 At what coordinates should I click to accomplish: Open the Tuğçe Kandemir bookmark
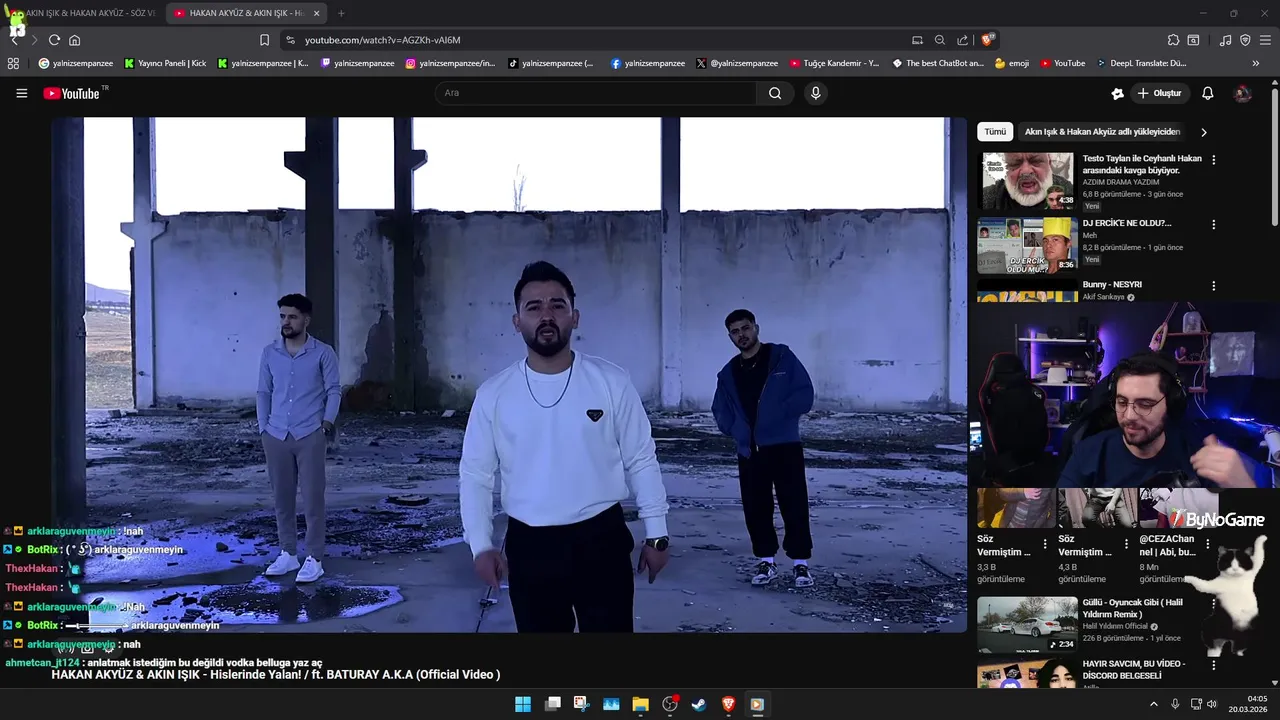(834, 63)
